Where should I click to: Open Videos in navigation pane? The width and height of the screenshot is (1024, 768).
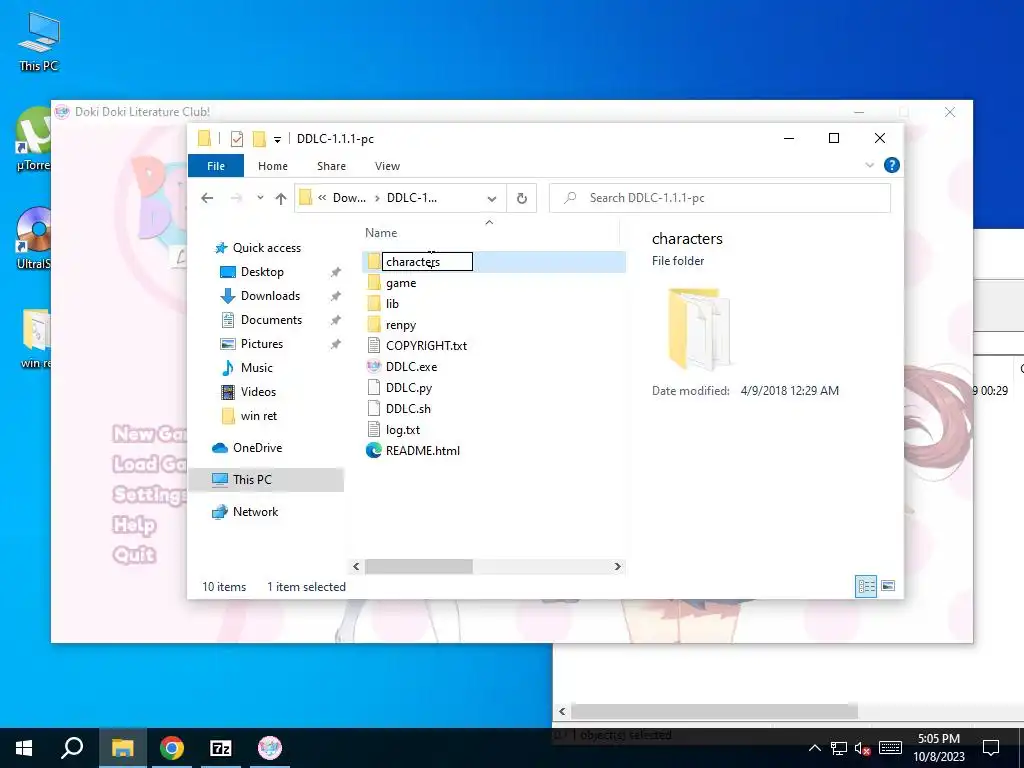point(258,392)
